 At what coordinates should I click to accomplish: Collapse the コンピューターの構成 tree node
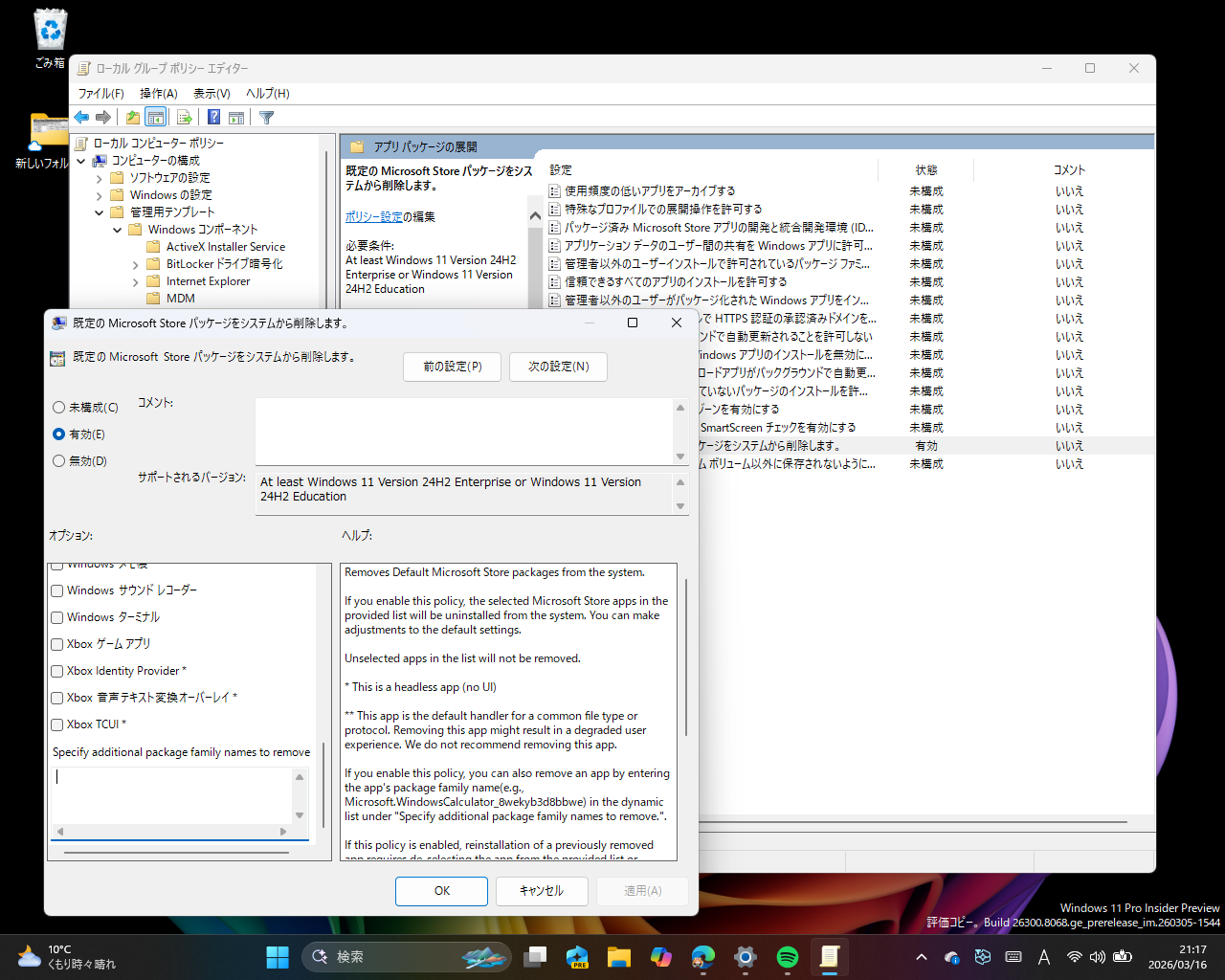pos(81,161)
